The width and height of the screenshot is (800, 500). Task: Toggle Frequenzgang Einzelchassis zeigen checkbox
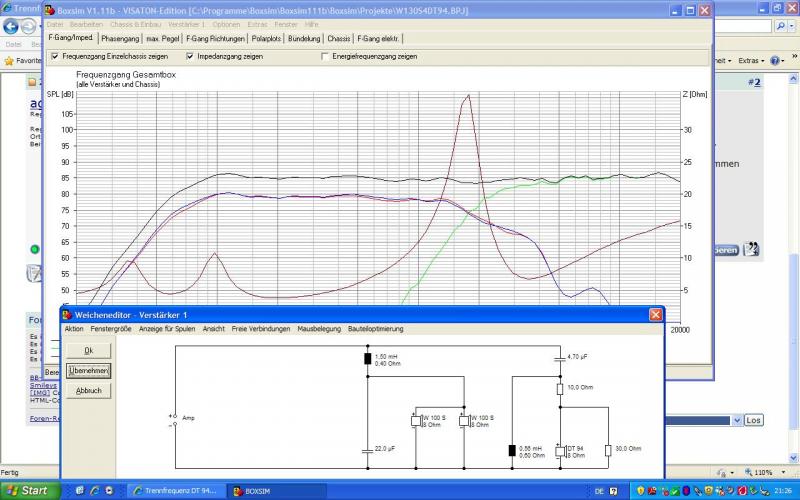[55, 56]
